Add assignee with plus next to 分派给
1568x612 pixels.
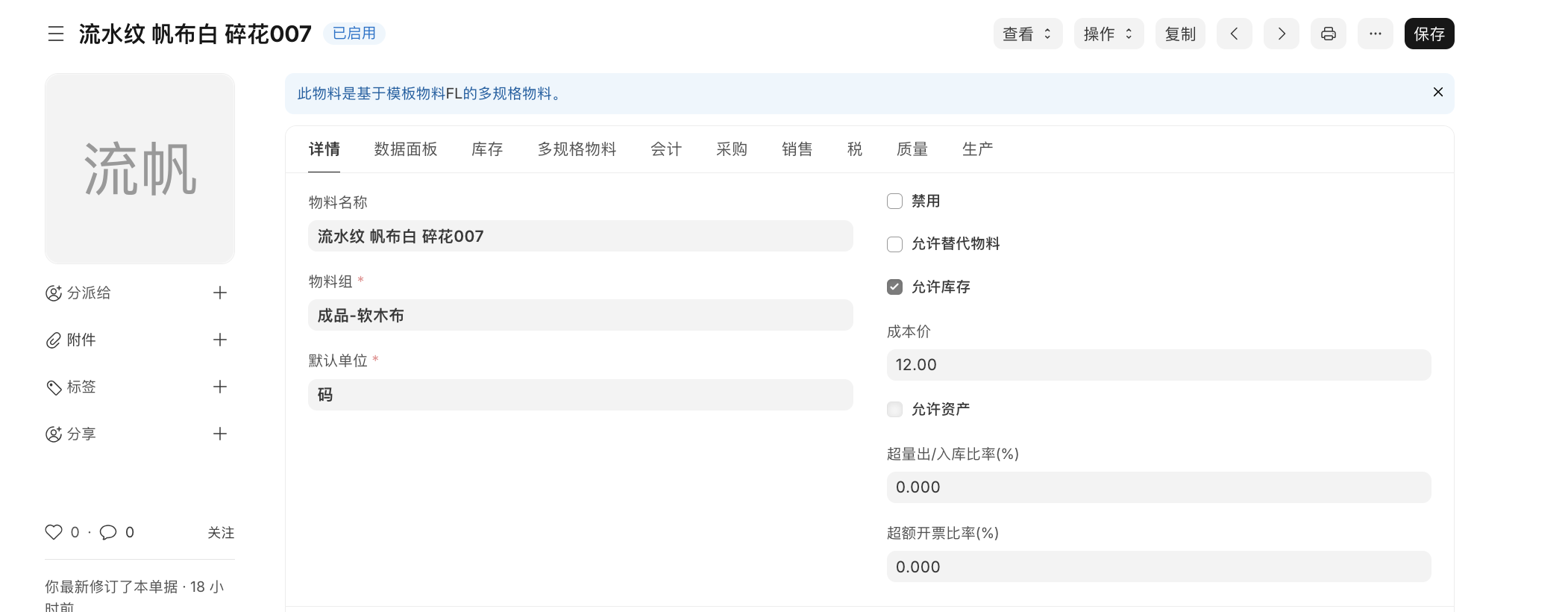pos(219,293)
